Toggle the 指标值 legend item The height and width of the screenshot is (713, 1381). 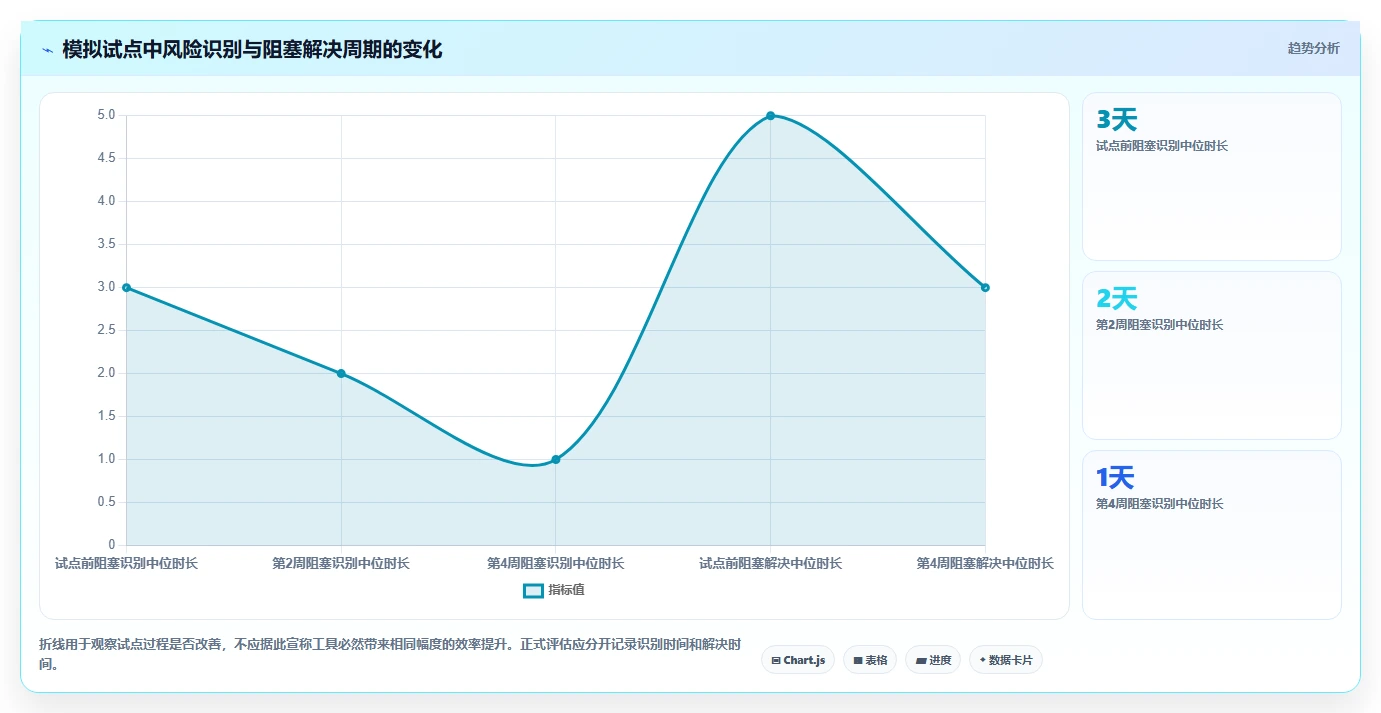[554, 590]
